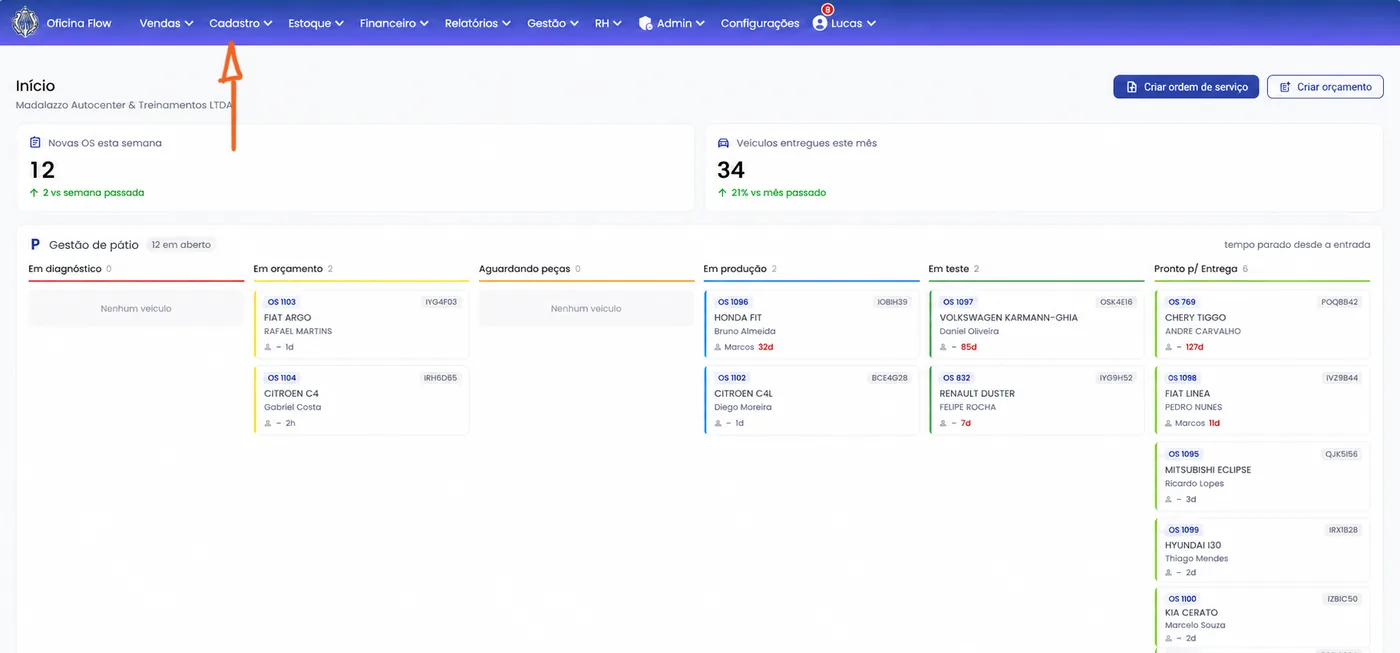Click the person icon on OS 1098 card
Screen dimensions: 1400x653
click(1169, 423)
